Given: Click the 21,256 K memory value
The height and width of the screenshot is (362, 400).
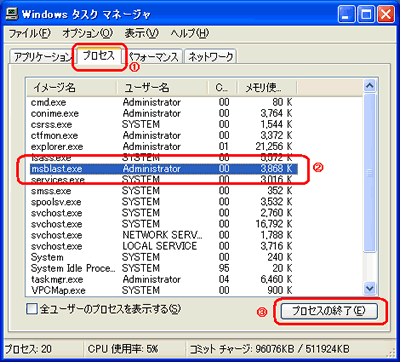Looking at the screenshot, I should (273, 146).
